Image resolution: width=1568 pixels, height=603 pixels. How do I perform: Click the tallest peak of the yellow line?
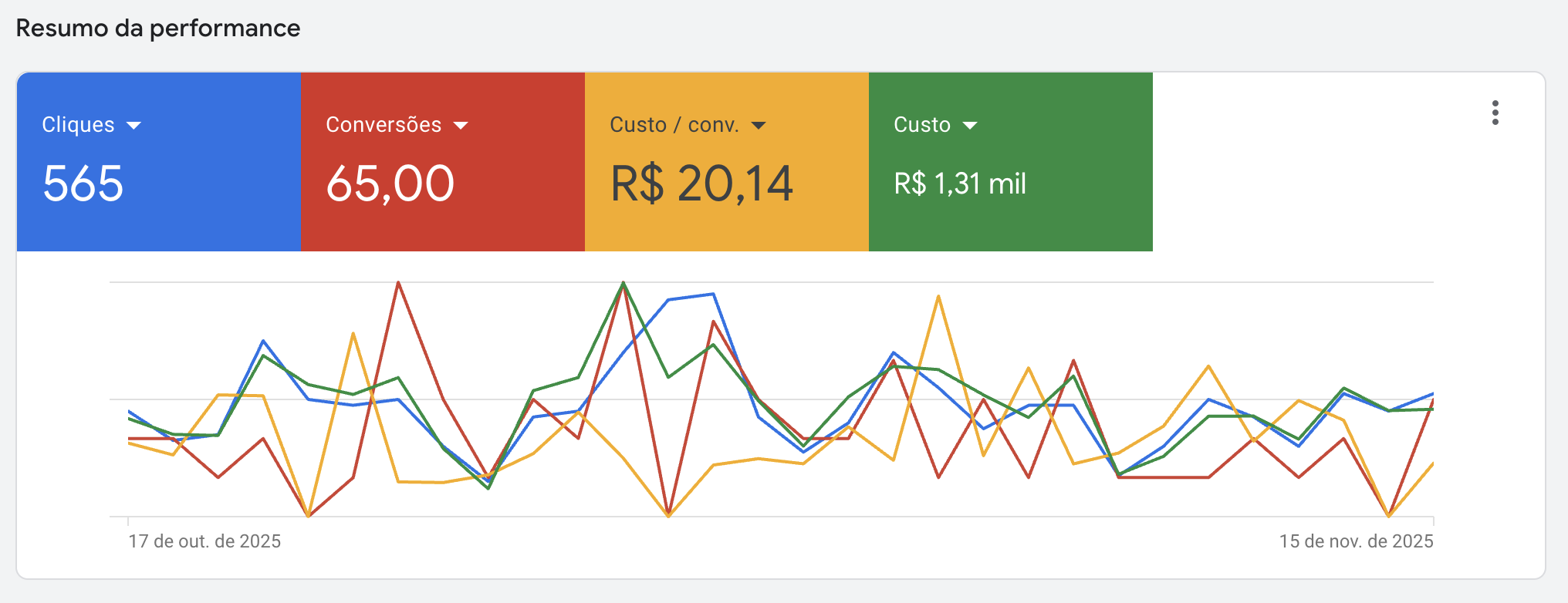pos(938,296)
